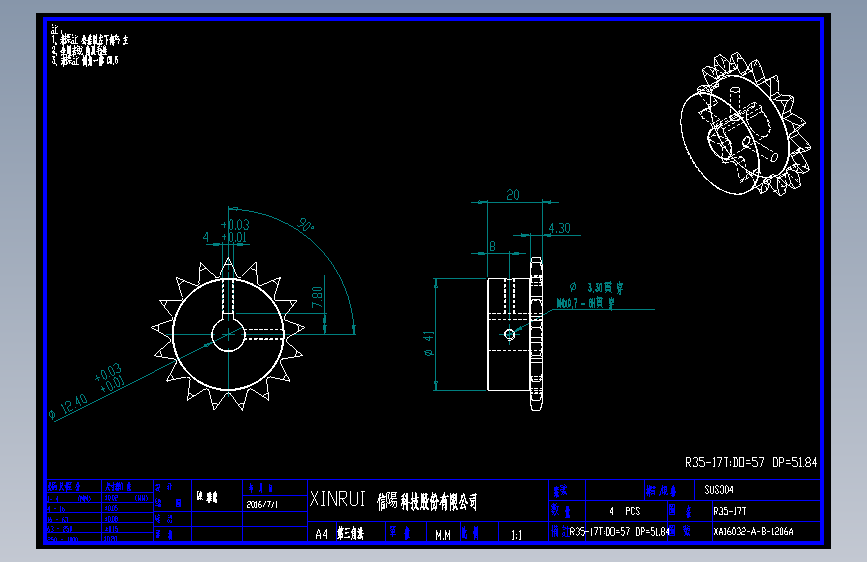
Task: Select the M4x0.7 - 6H thread callout
Action: 586,303
